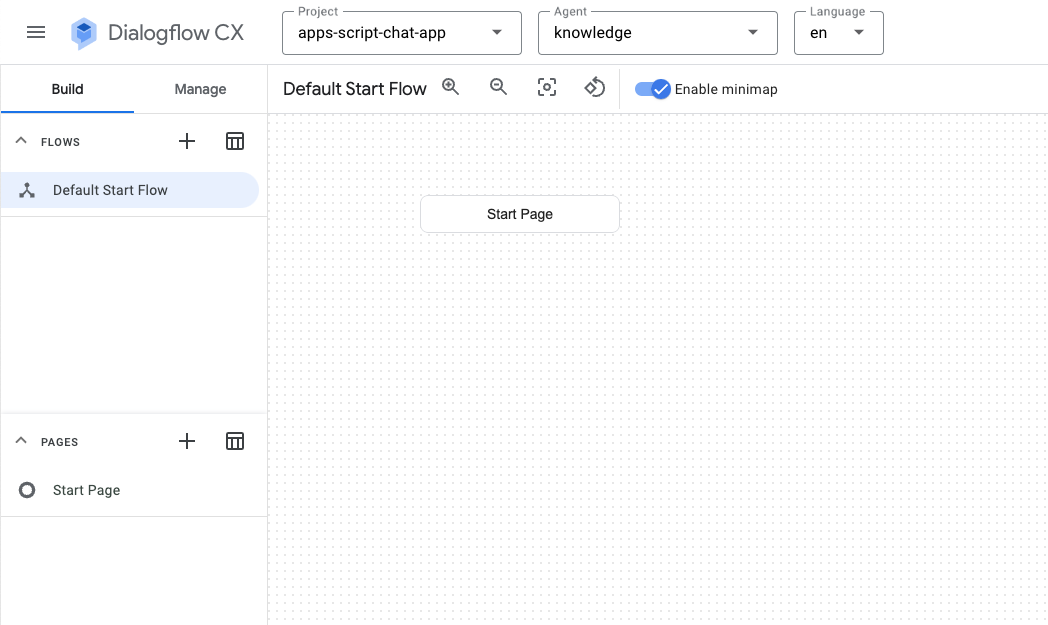Zoom in on the flow canvas

pos(451,88)
